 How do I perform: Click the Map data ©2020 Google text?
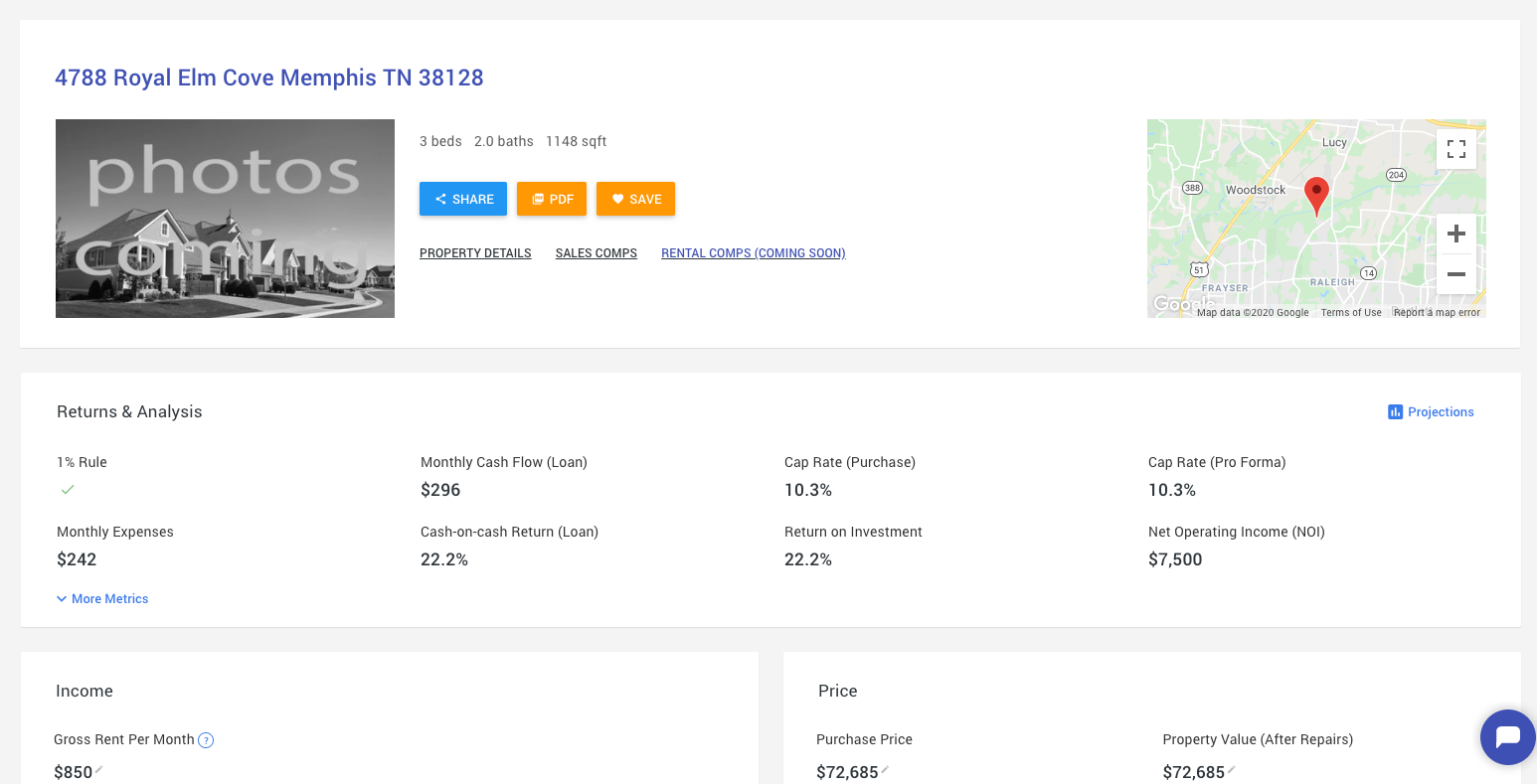click(1253, 312)
